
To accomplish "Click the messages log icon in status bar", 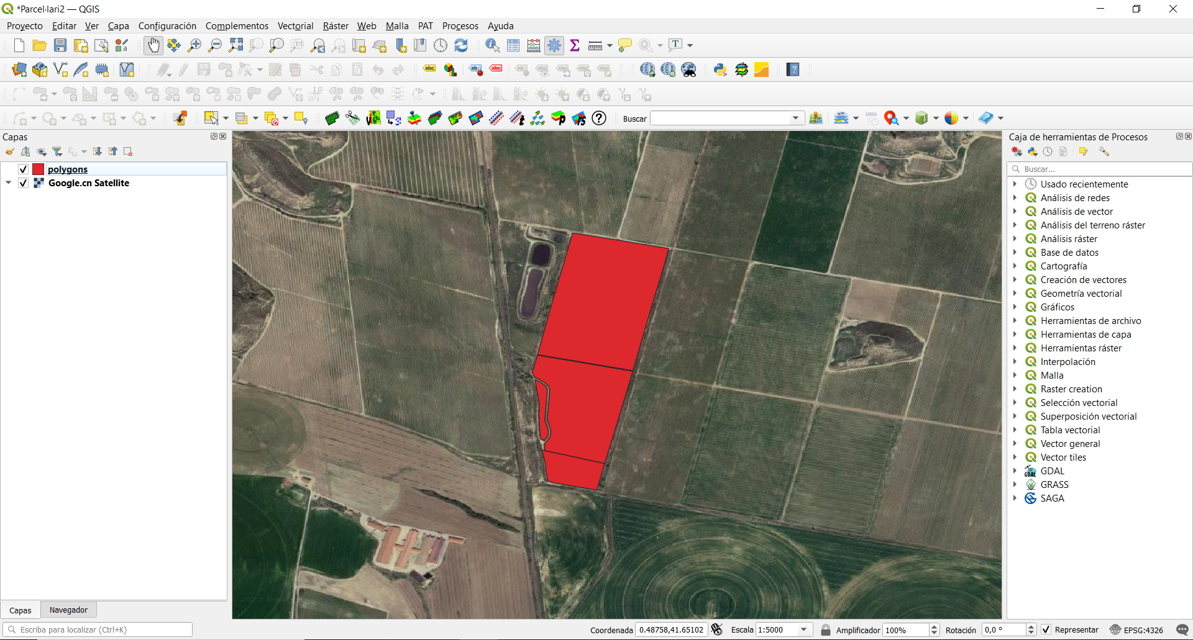I will [x=1182, y=630].
